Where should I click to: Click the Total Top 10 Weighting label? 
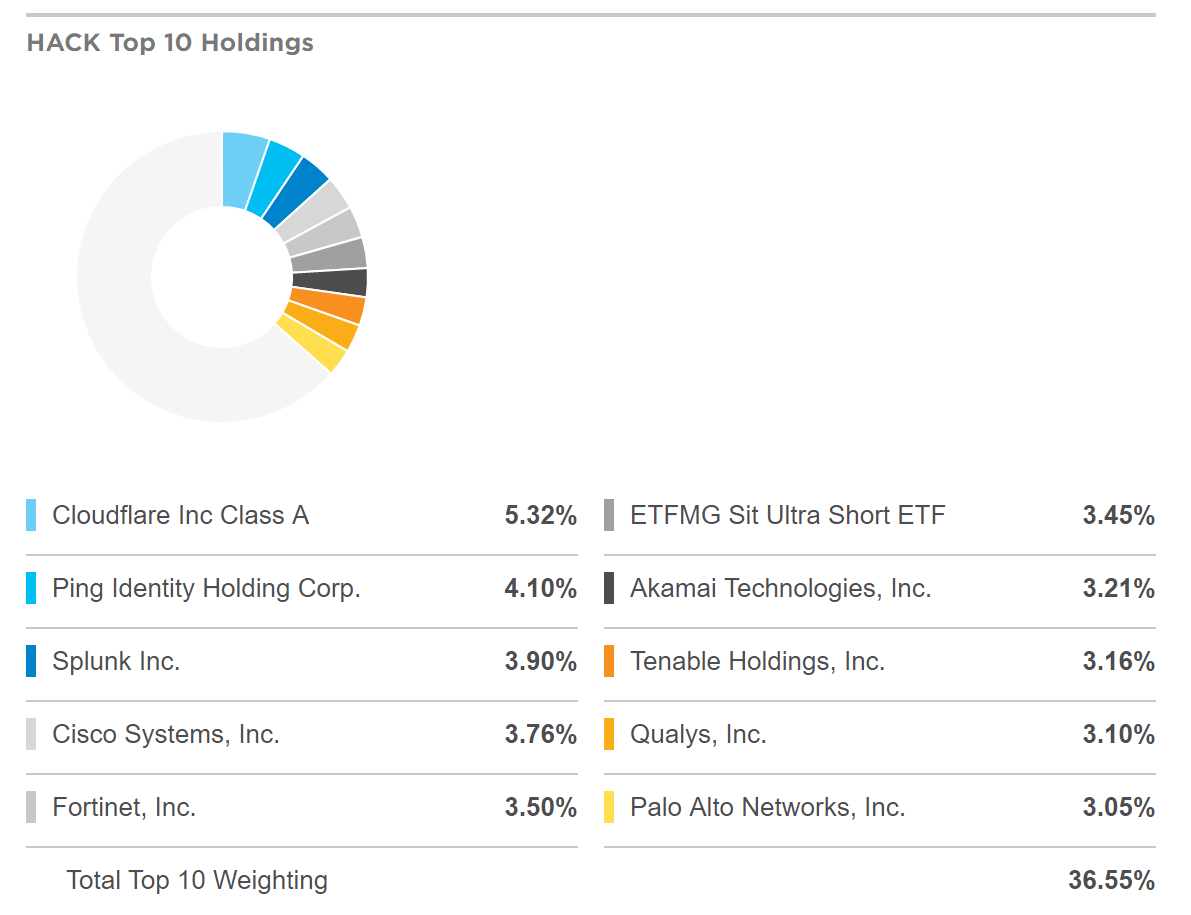[197, 880]
